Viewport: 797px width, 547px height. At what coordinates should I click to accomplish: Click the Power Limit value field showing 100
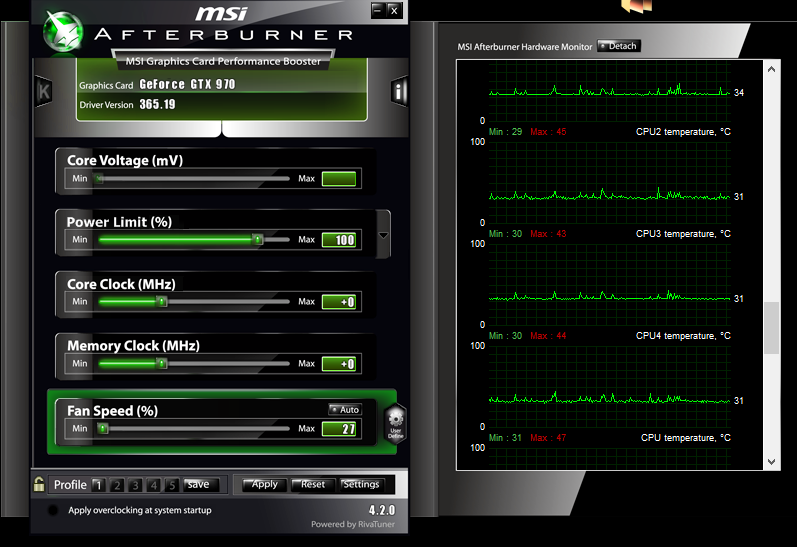[339, 240]
